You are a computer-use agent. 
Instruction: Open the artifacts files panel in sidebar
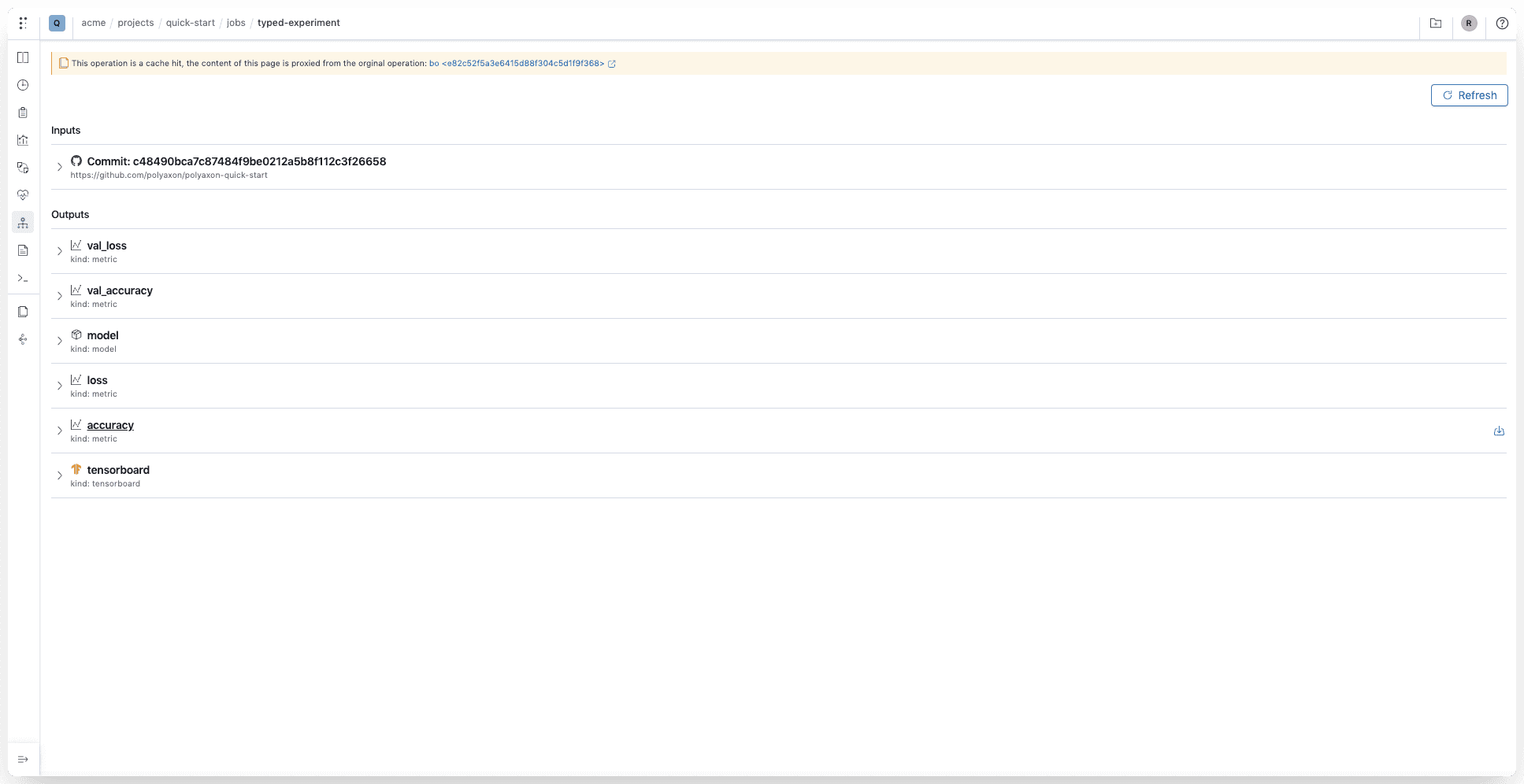pyautogui.click(x=23, y=312)
